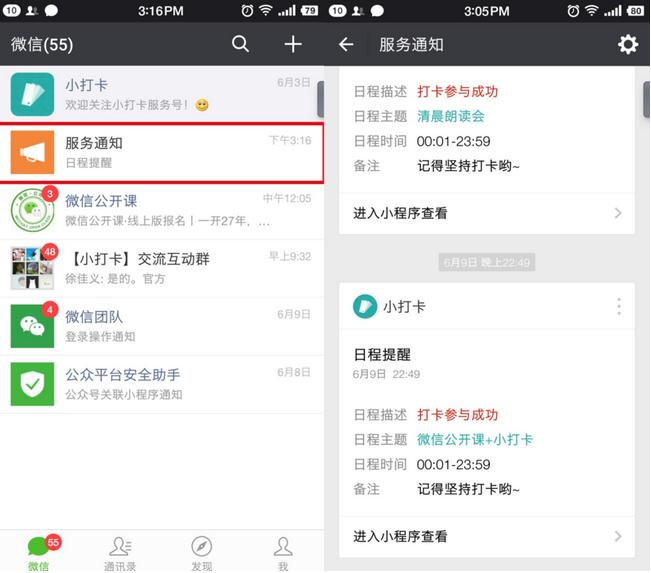Open settings gear in 服务通知 screen
Image resolution: width=651 pixels, height=573 pixels.
coord(627,44)
